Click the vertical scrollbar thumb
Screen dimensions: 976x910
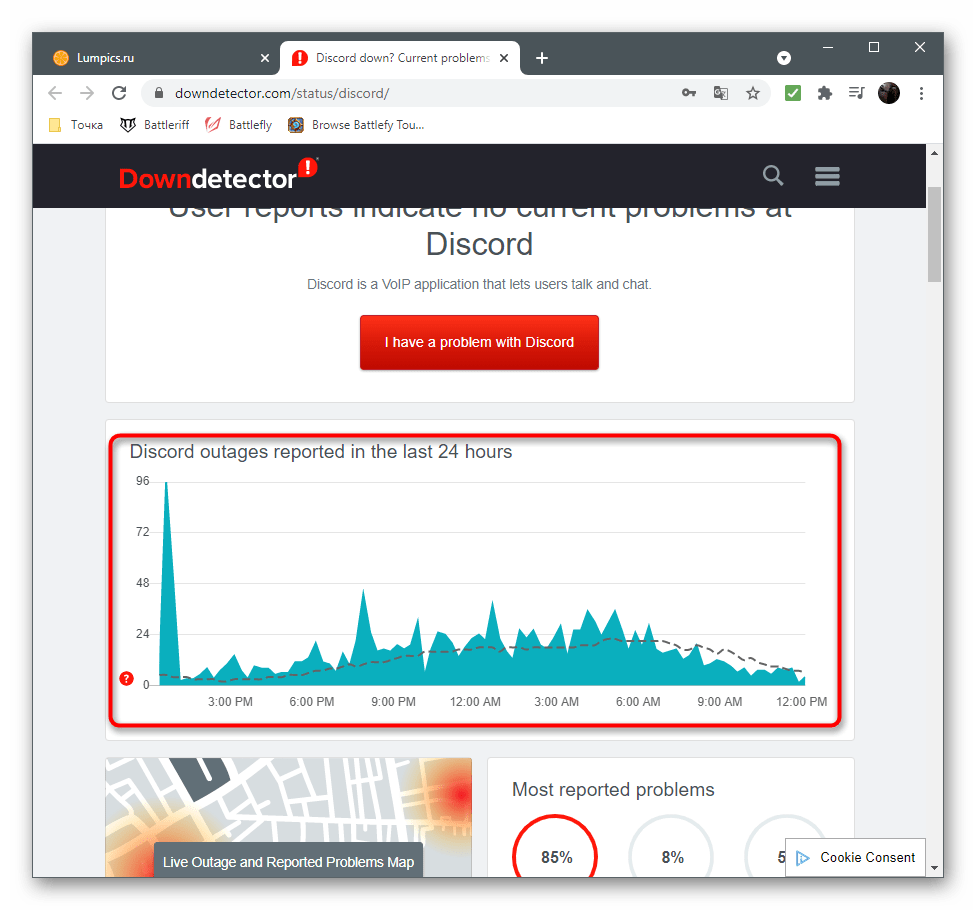click(x=934, y=234)
